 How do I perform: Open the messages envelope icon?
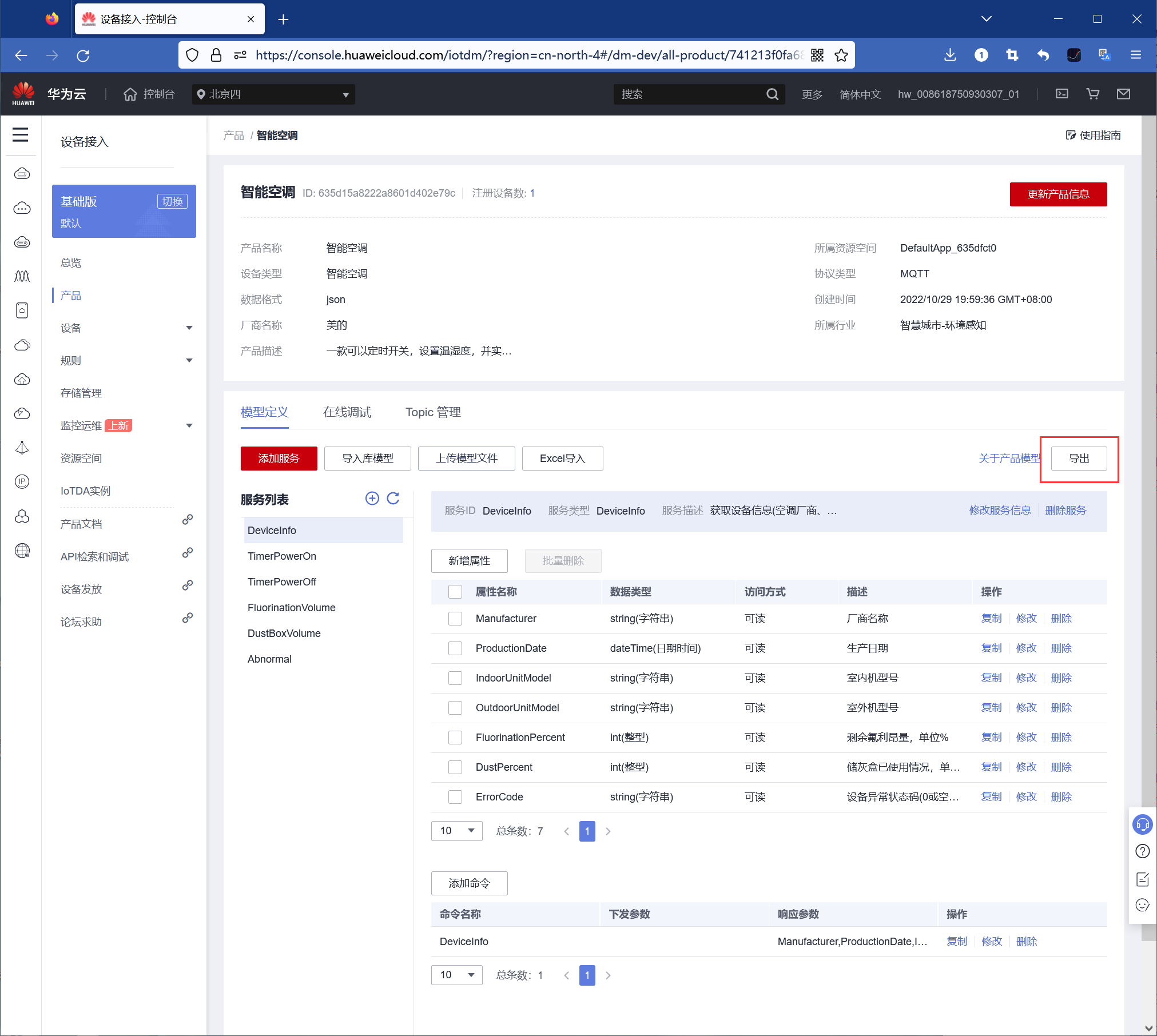click(x=1123, y=94)
